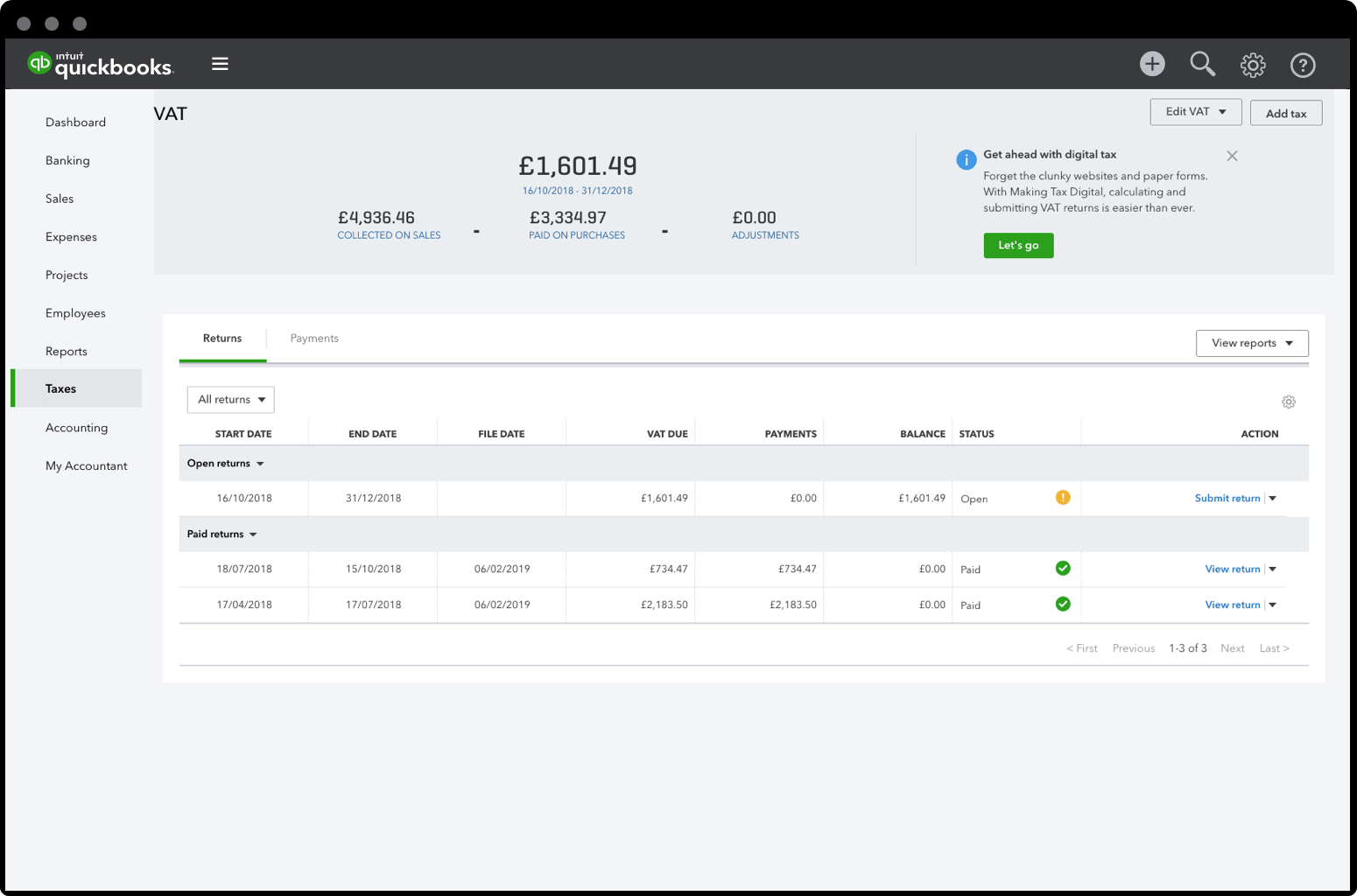The image size is (1357, 896).
Task: Open the Edit VAT dropdown
Action: click(1195, 111)
